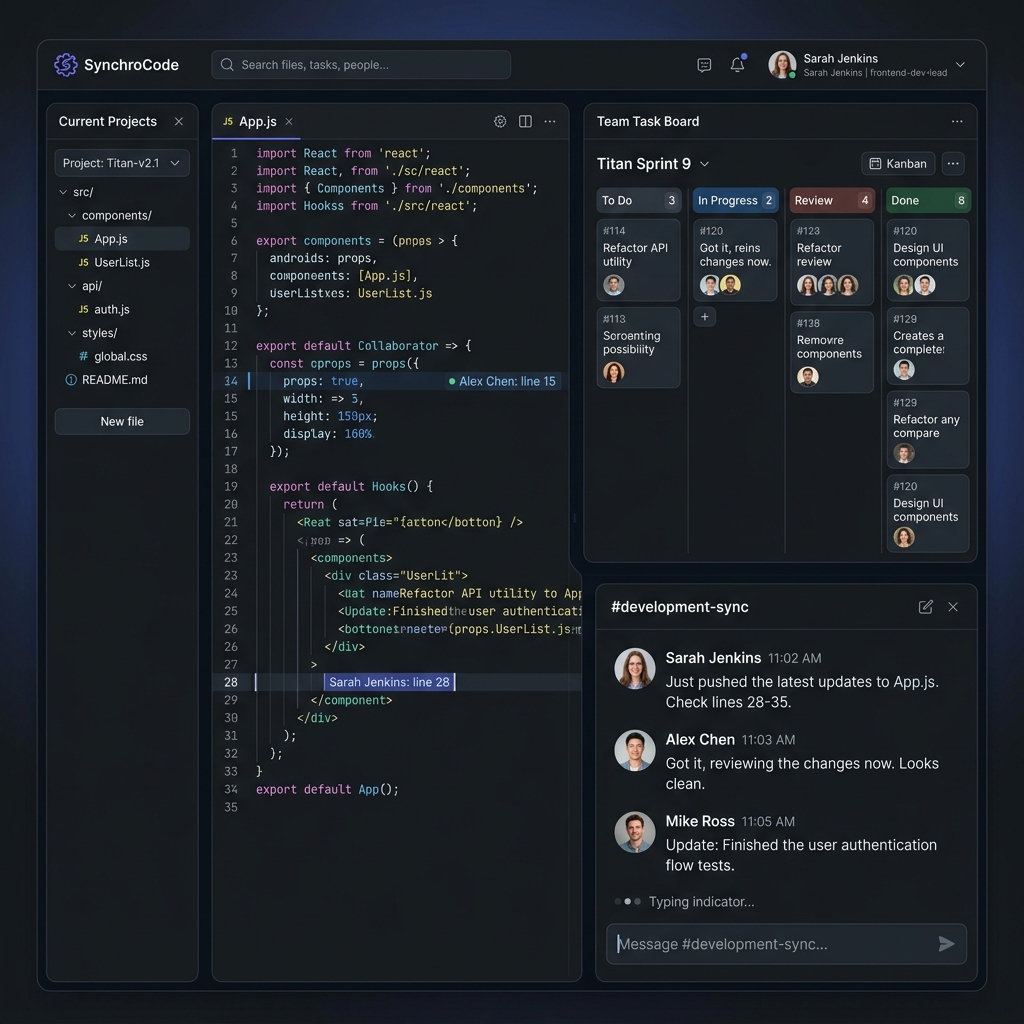Image resolution: width=1024 pixels, height=1024 pixels.
Task: Click line number 19 in the gutter
Action: tap(231, 487)
